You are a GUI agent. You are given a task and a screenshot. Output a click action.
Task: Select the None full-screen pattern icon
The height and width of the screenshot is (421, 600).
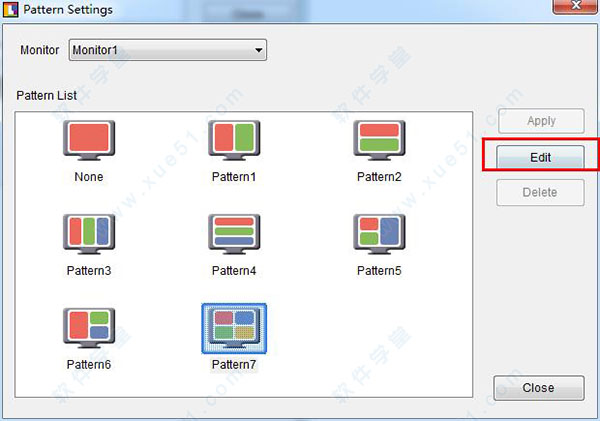pyautogui.click(x=89, y=140)
